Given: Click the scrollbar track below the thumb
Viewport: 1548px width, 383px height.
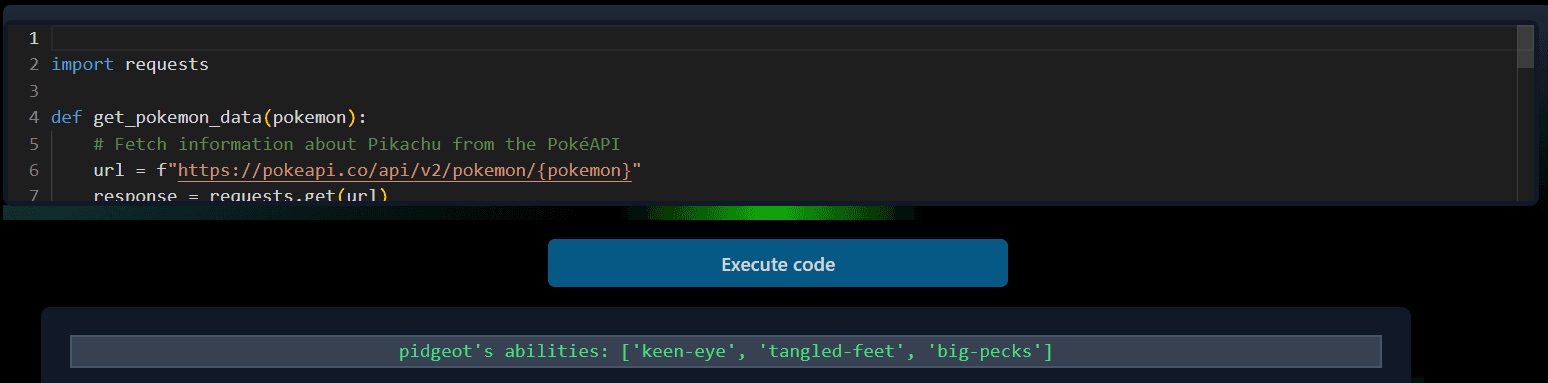Looking at the screenshot, I should pyautogui.click(x=1525, y=134).
